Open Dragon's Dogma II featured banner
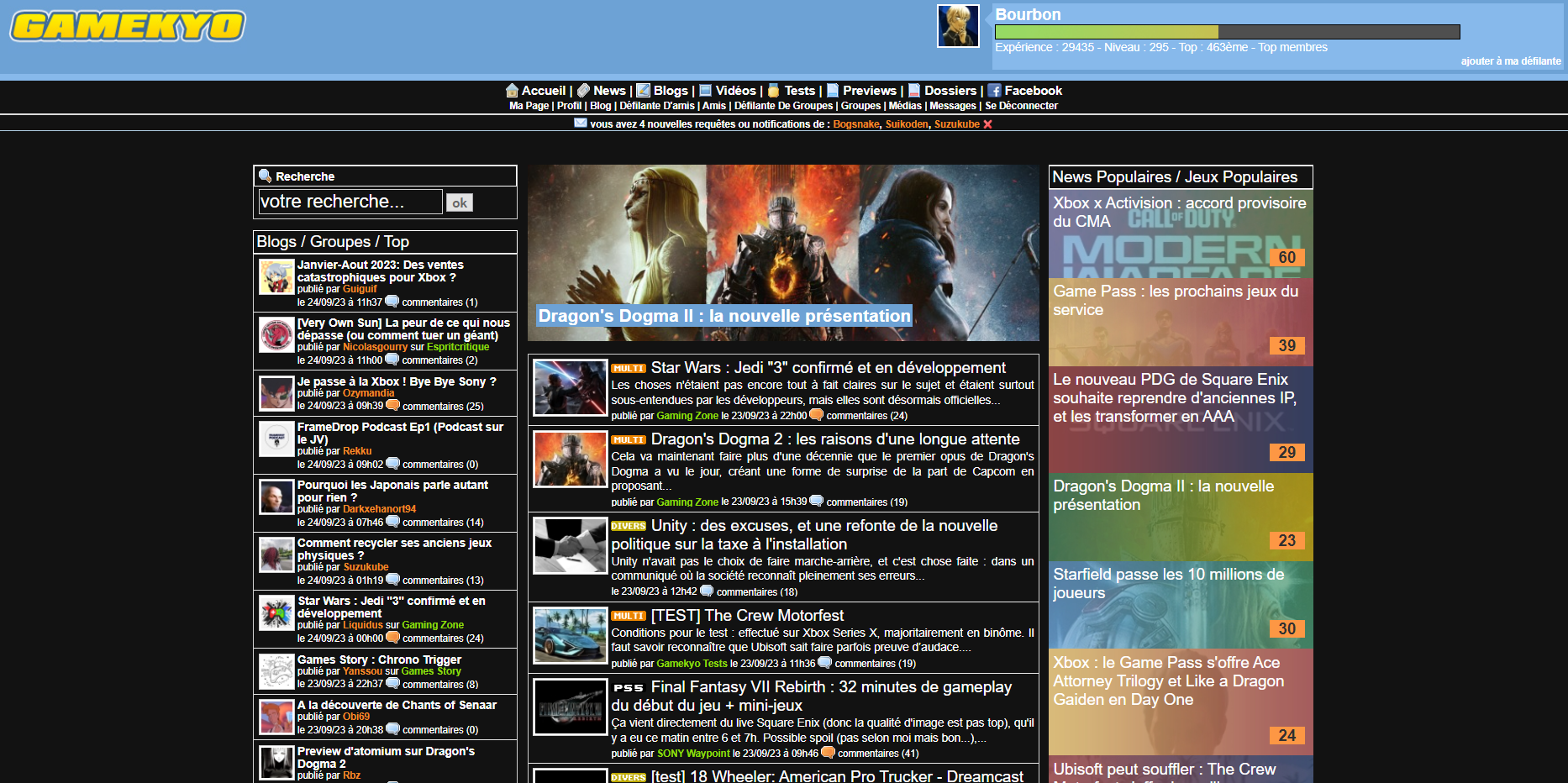The height and width of the screenshot is (783, 1568). pos(783,253)
